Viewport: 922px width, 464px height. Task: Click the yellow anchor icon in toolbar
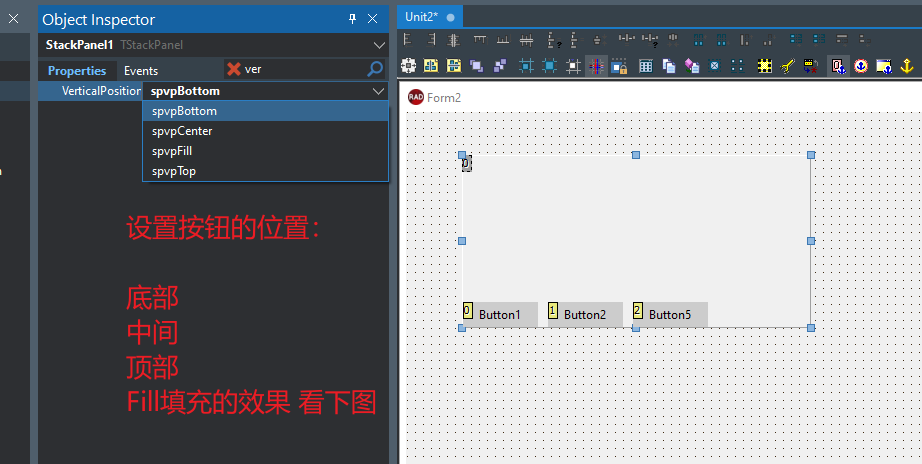pyautogui.click(x=908, y=66)
